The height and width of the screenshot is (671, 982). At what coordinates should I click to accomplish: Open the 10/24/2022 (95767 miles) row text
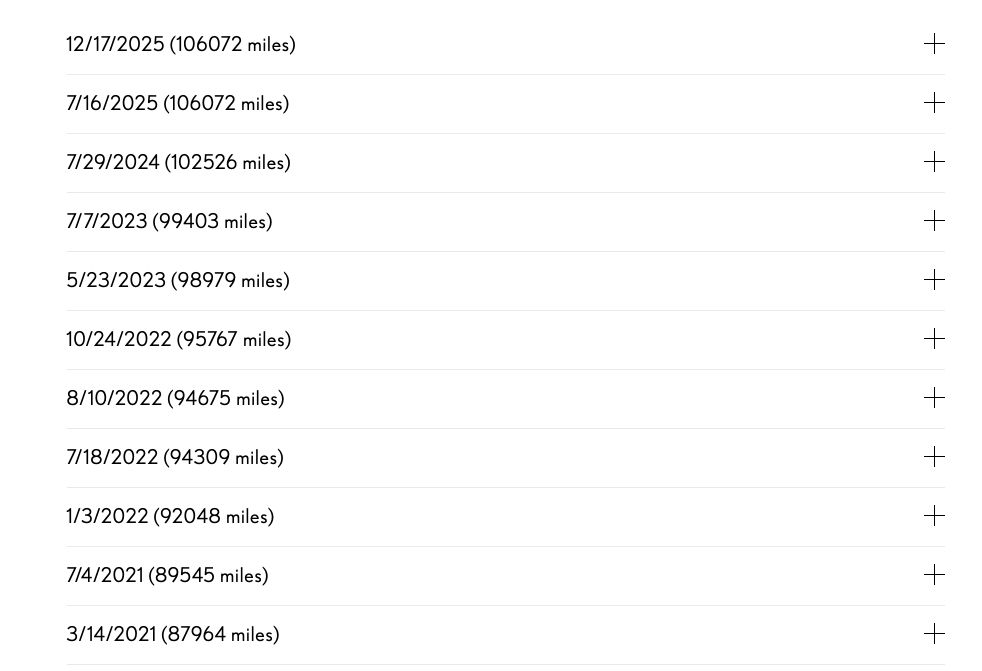[179, 339]
